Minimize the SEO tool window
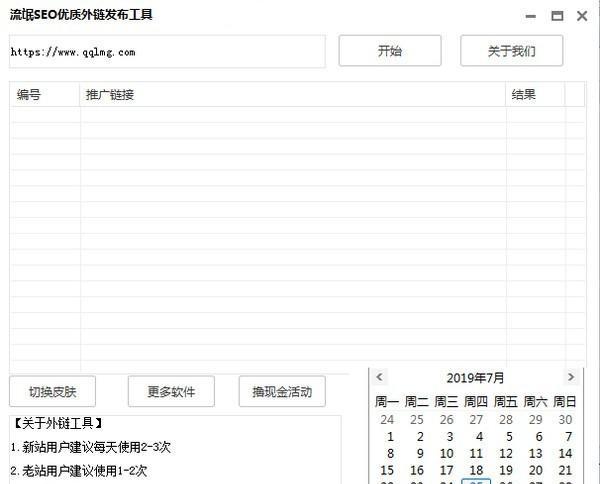 [x=530, y=16]
